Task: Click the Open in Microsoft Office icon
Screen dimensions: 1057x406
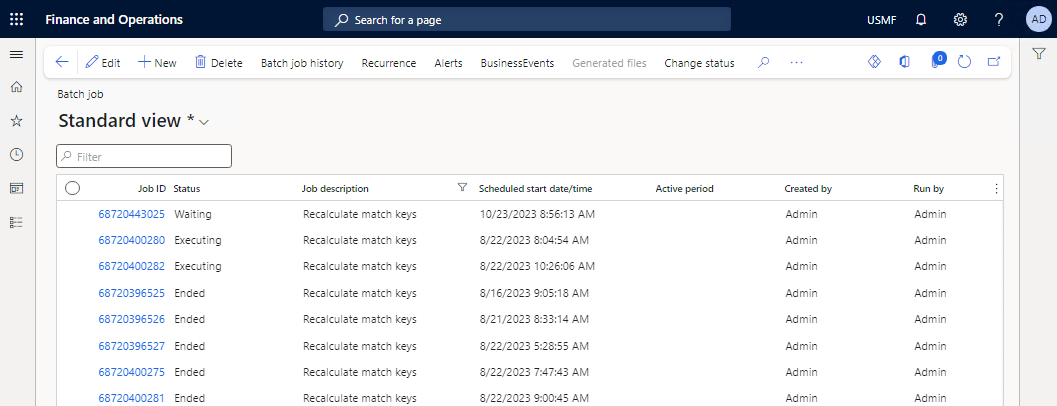Action: [905, 62]
